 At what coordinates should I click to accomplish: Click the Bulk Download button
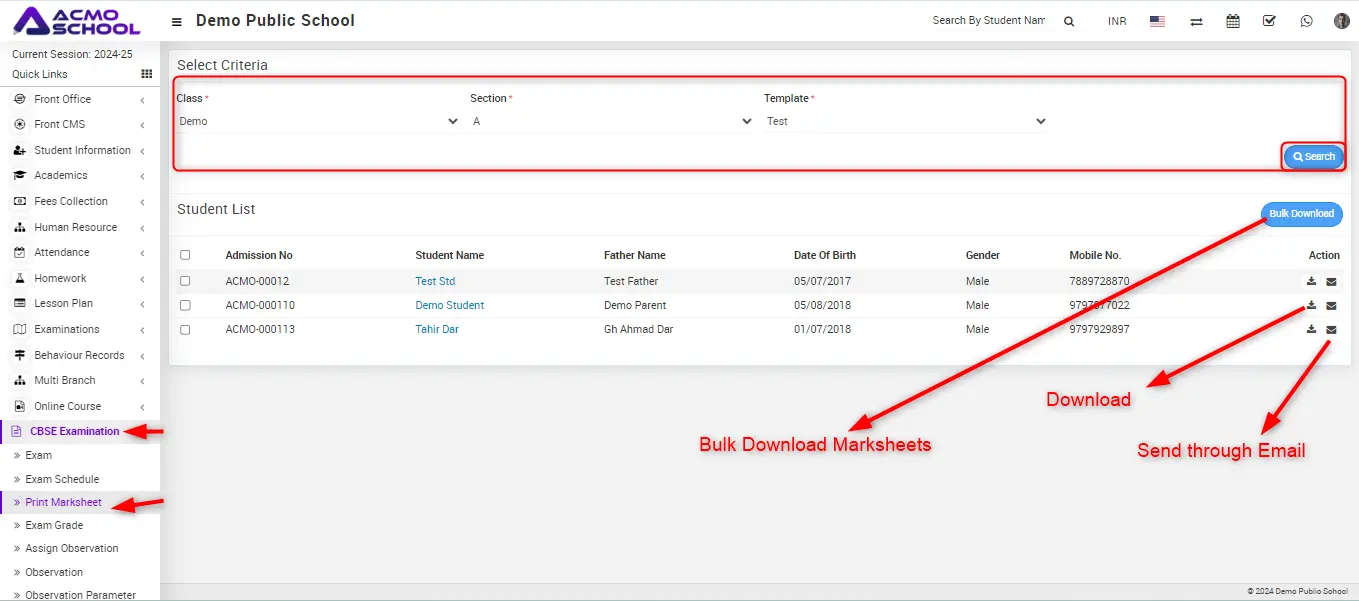pyautogui.click(x=1301, y=214)
